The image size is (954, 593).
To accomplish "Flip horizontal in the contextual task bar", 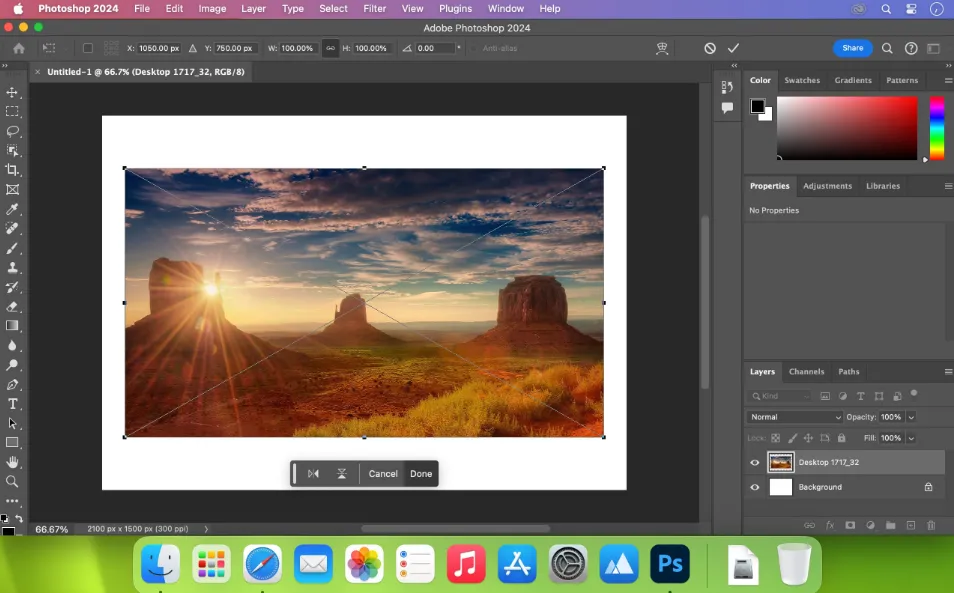I will pos(313,474).
